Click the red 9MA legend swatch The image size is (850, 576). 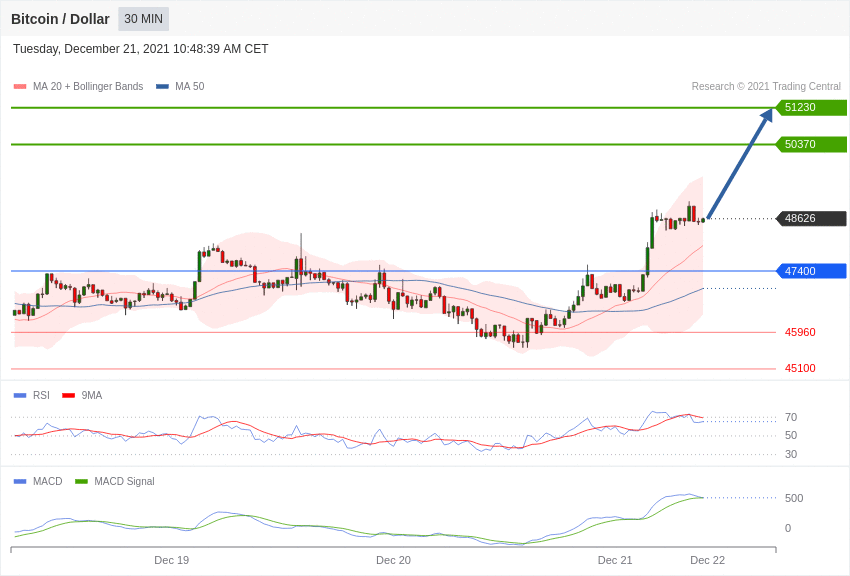68,396
